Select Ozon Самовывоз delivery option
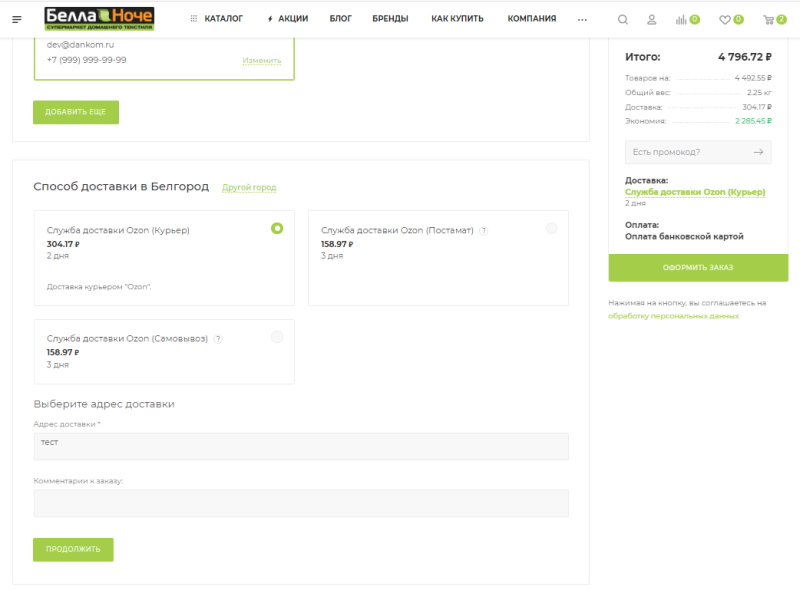Viewport: 800px width, 590px height. [277, 337]
